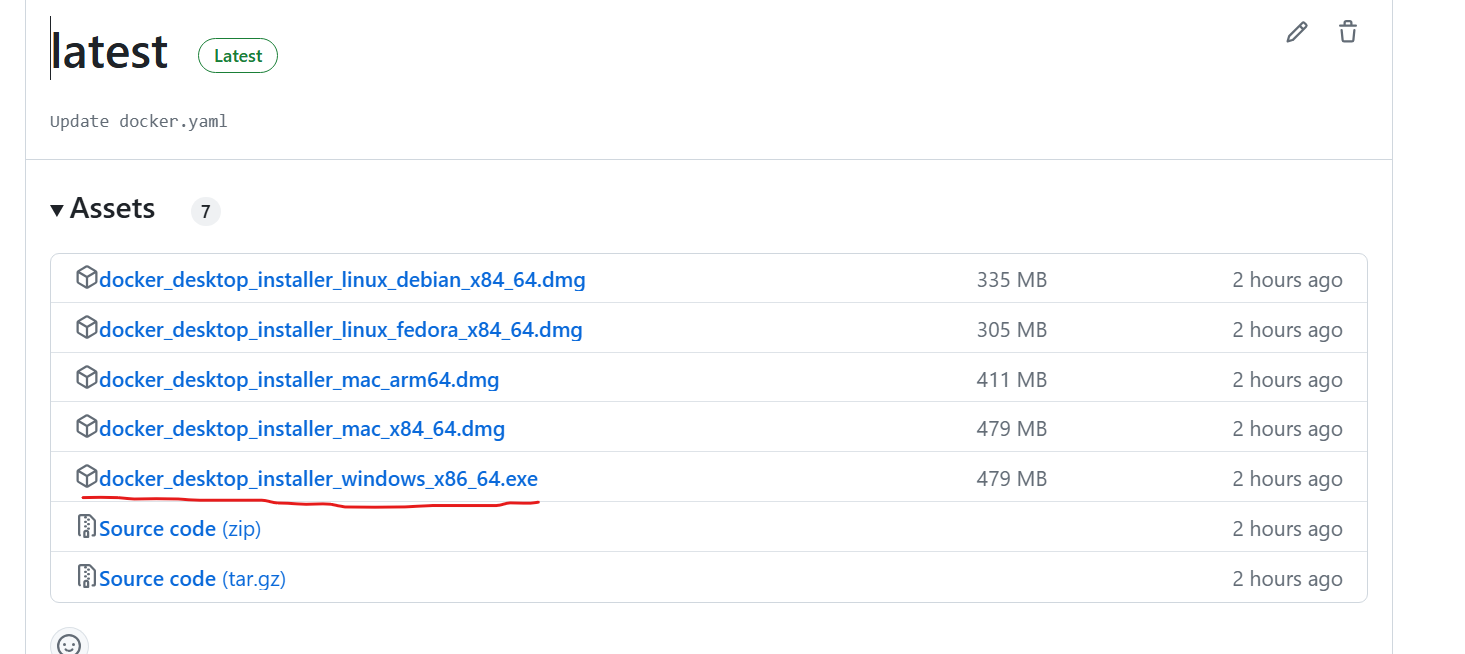The image size is (1465, 654).
Task: Click the trash delete release icon
Action: (x=1348, y=32)
